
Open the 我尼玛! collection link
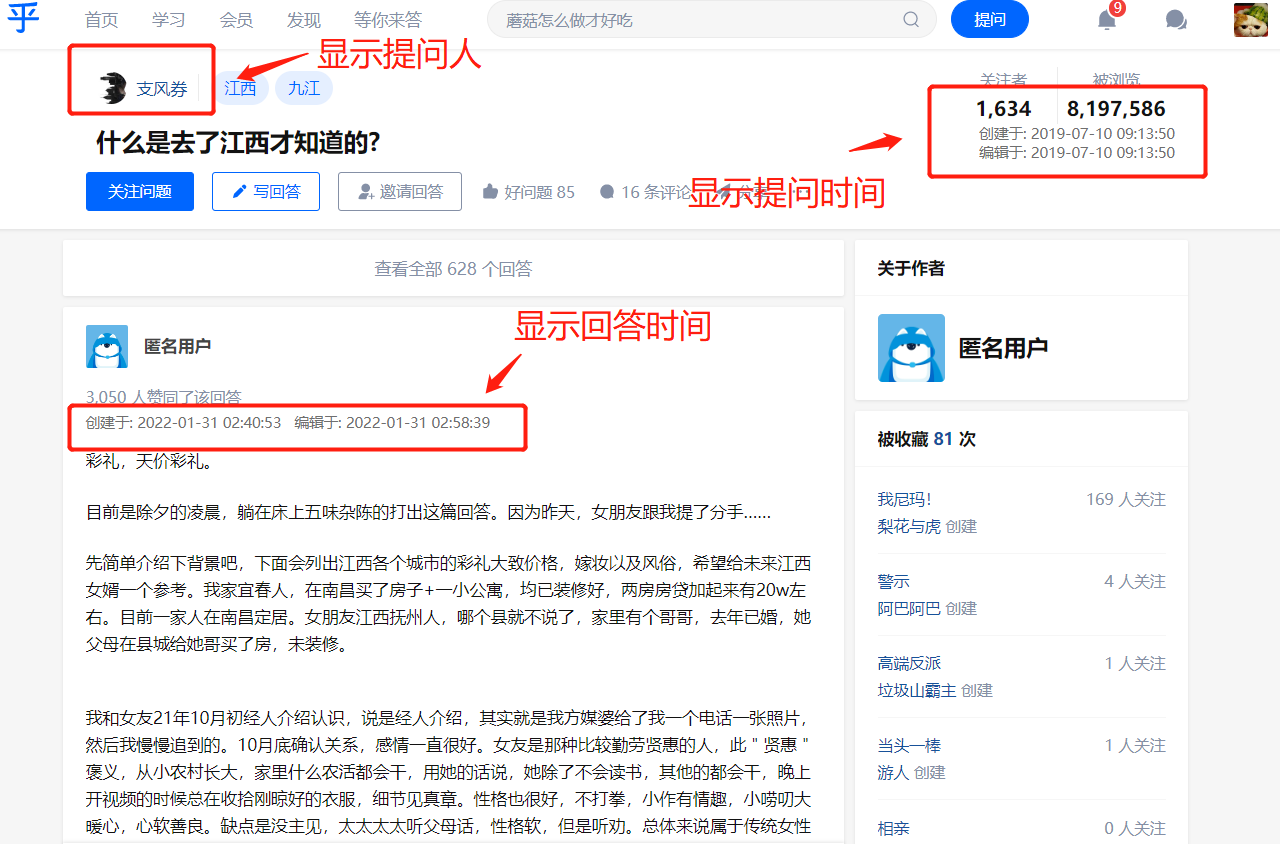(x=904, y=499)
